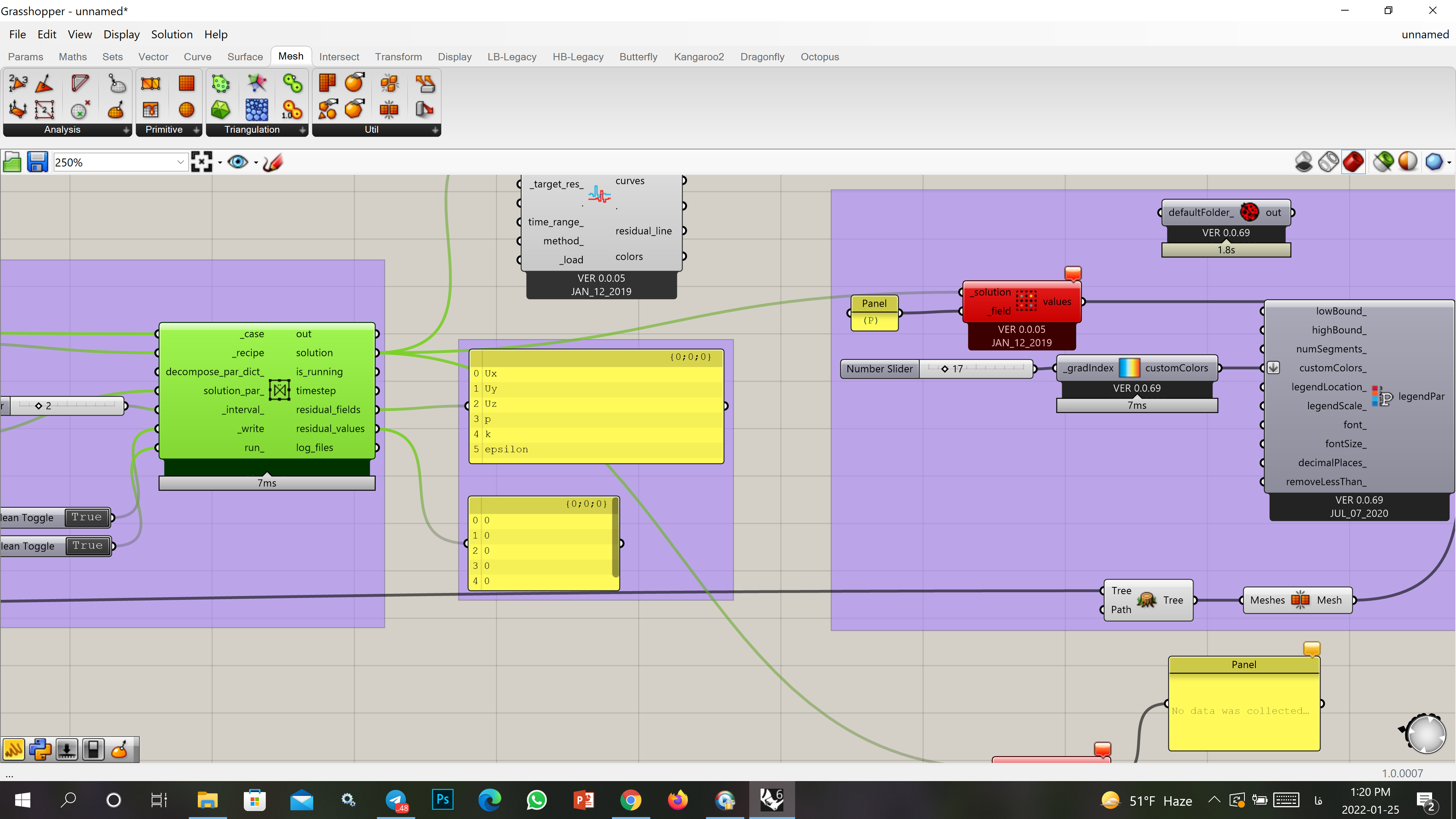Click the Panel showing No data was collected

(1244, 703)
